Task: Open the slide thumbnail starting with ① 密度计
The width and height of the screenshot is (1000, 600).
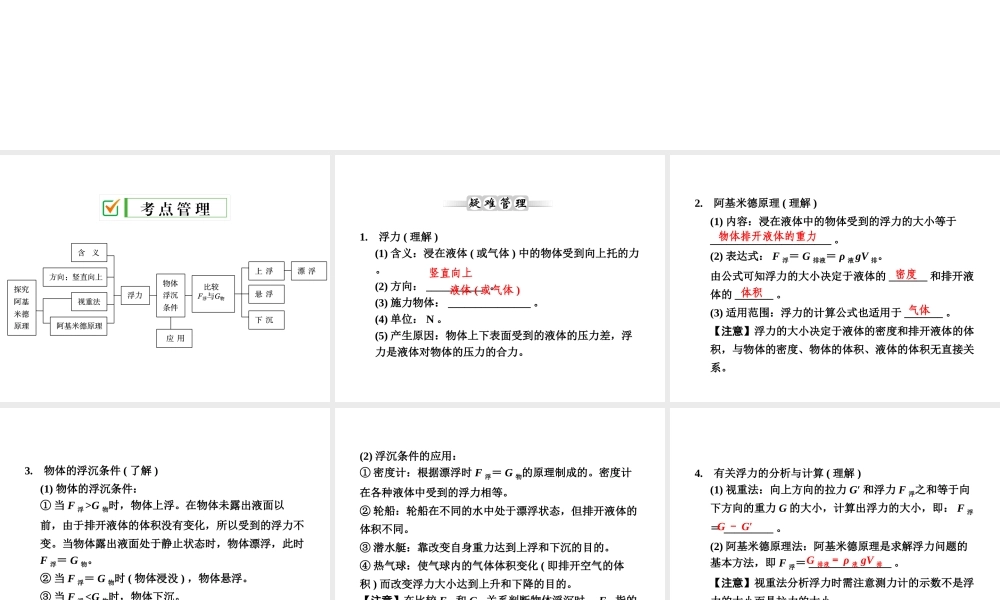Action: (x=500, y=503)
